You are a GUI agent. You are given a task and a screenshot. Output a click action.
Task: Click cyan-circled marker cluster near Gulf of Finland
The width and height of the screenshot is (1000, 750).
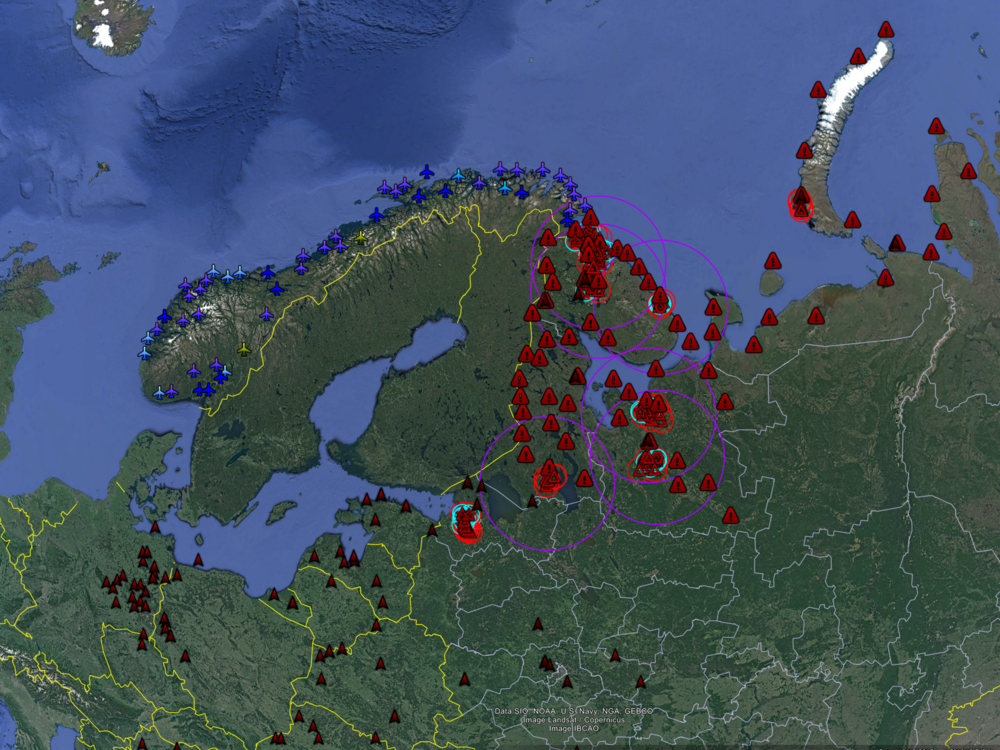[466, 522]
